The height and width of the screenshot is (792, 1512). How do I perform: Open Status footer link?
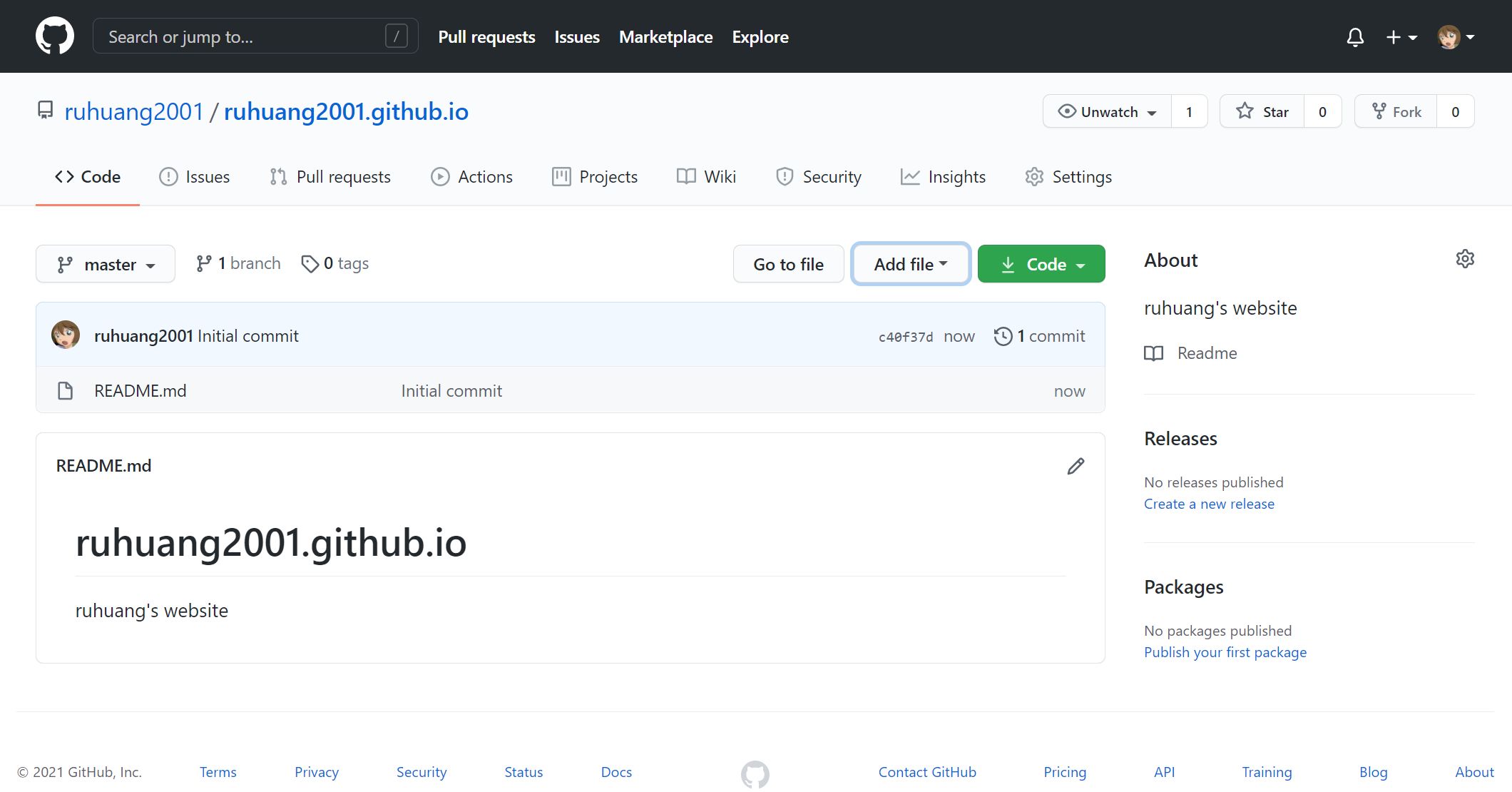click(x=523, y=772)
